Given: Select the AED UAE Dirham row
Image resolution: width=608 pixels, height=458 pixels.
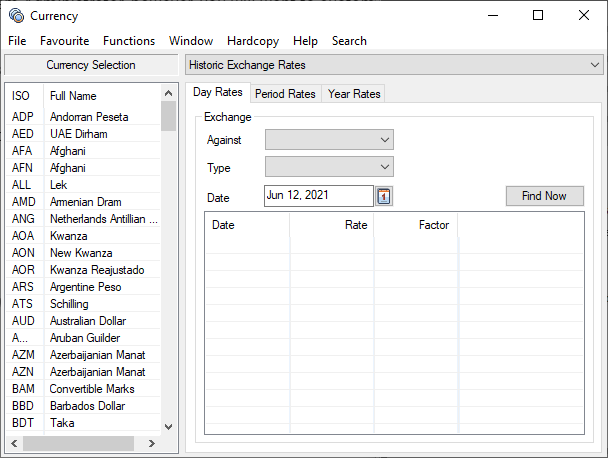Looking at the screenshot, I should coord(83,134).
